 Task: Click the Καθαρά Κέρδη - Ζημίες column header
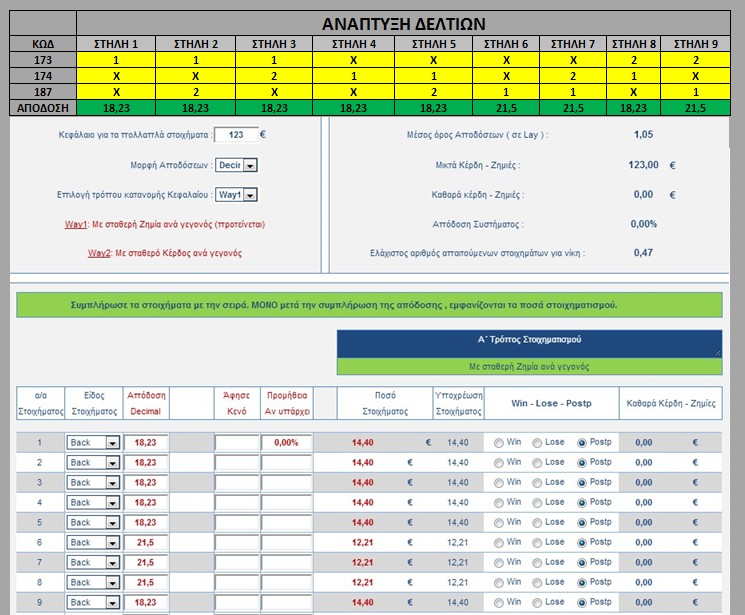coord(671,404)
